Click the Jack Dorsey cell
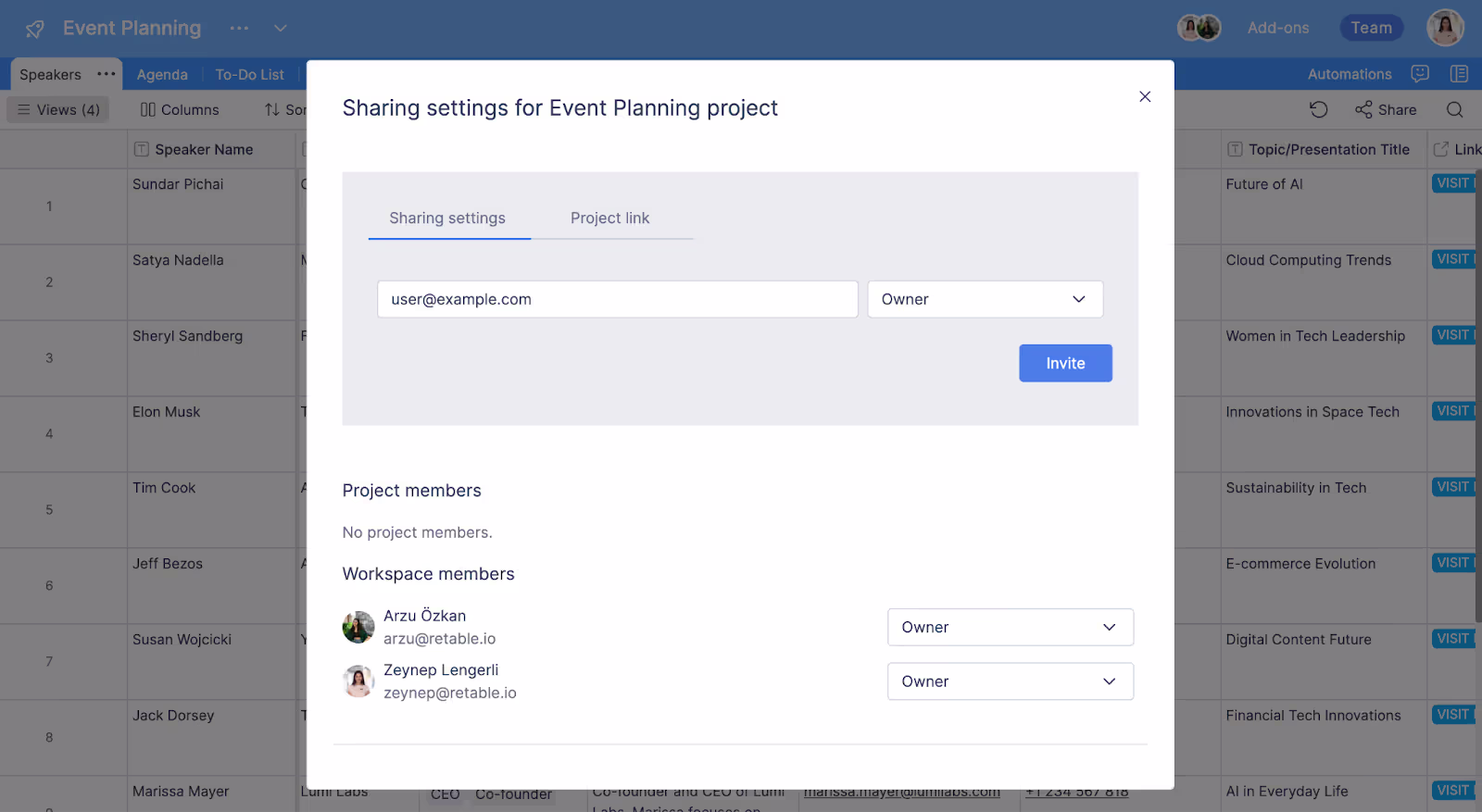The height and width of the screenshot is (812, 1482). click(211, 738)
